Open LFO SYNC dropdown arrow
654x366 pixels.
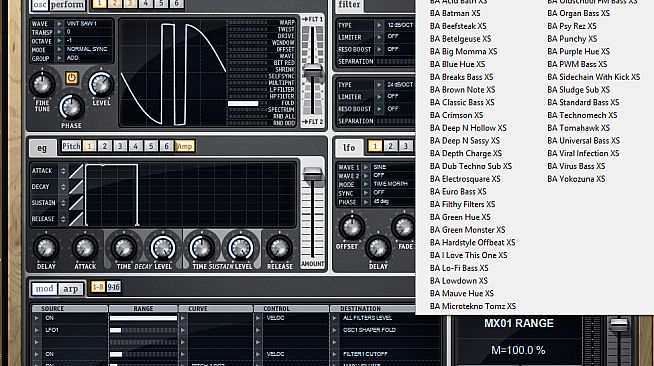pyautogui.click(x=366, y=193)
